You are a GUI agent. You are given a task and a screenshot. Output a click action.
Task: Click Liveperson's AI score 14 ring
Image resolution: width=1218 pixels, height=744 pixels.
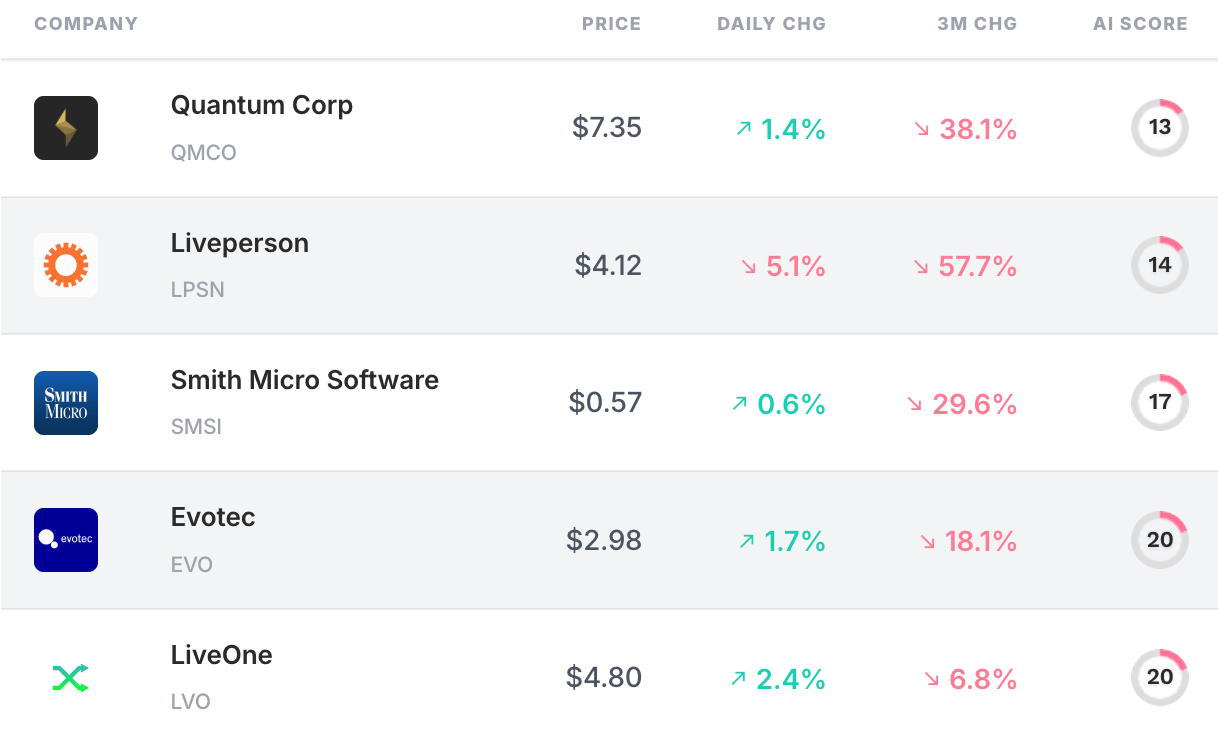coord(1159,265)
